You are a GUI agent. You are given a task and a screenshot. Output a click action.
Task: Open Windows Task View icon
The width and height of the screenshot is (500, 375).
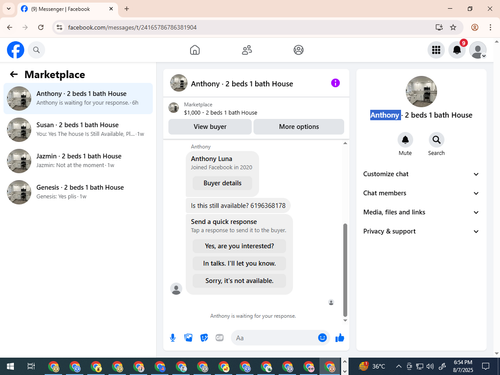pos(31,367)
